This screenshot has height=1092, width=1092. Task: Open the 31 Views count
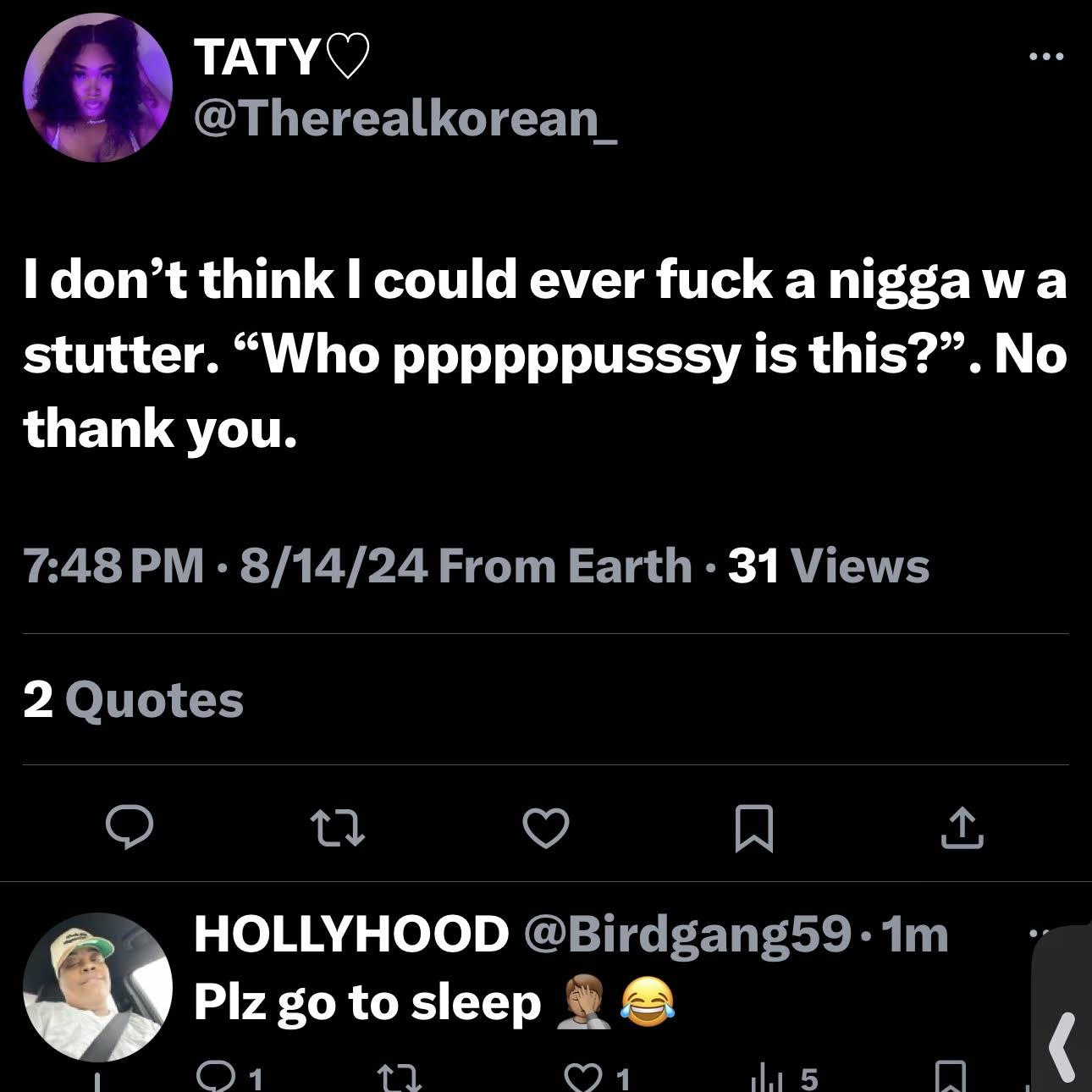tap(829, 565)
